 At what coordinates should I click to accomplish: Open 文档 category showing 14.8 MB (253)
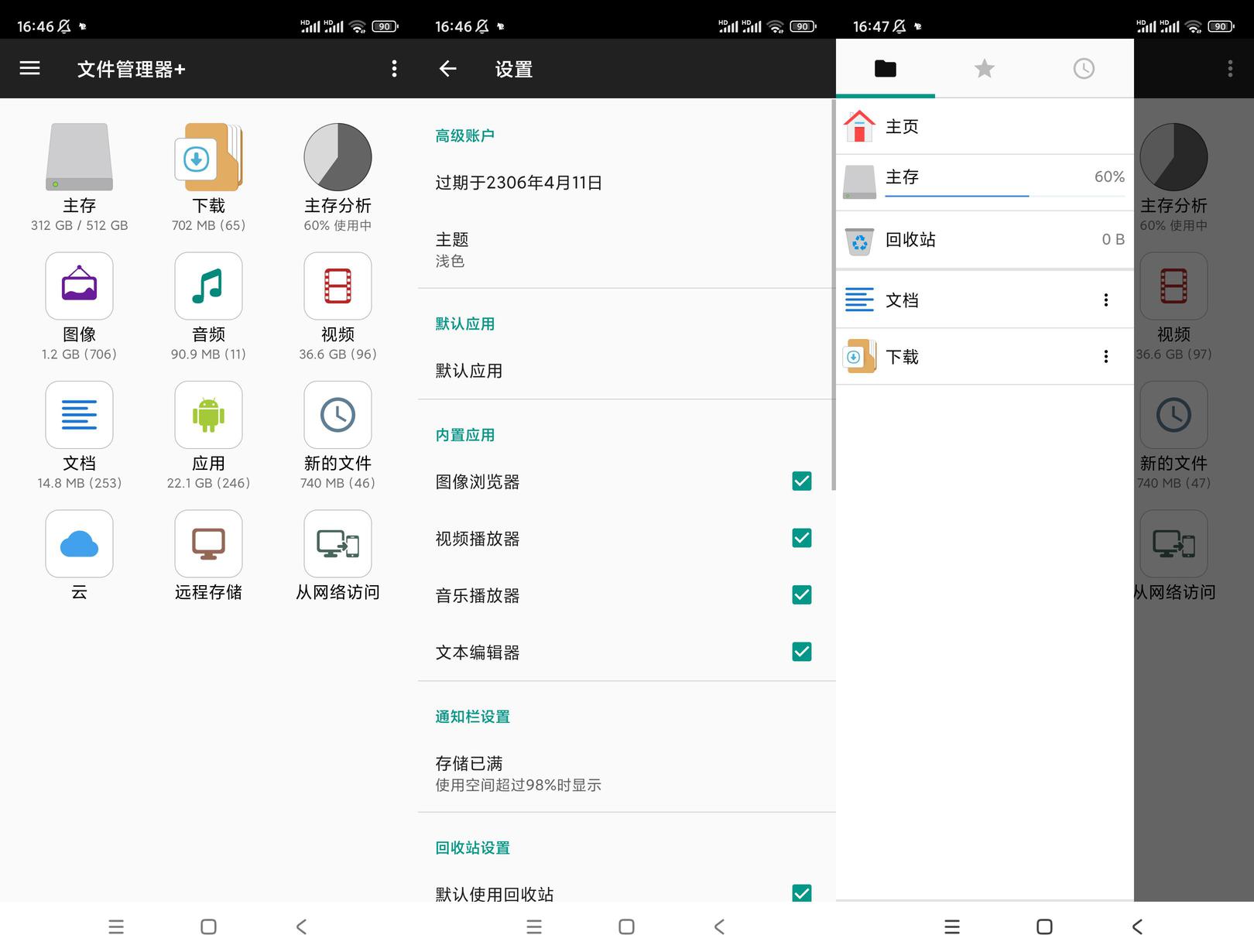tap(79, 415)
